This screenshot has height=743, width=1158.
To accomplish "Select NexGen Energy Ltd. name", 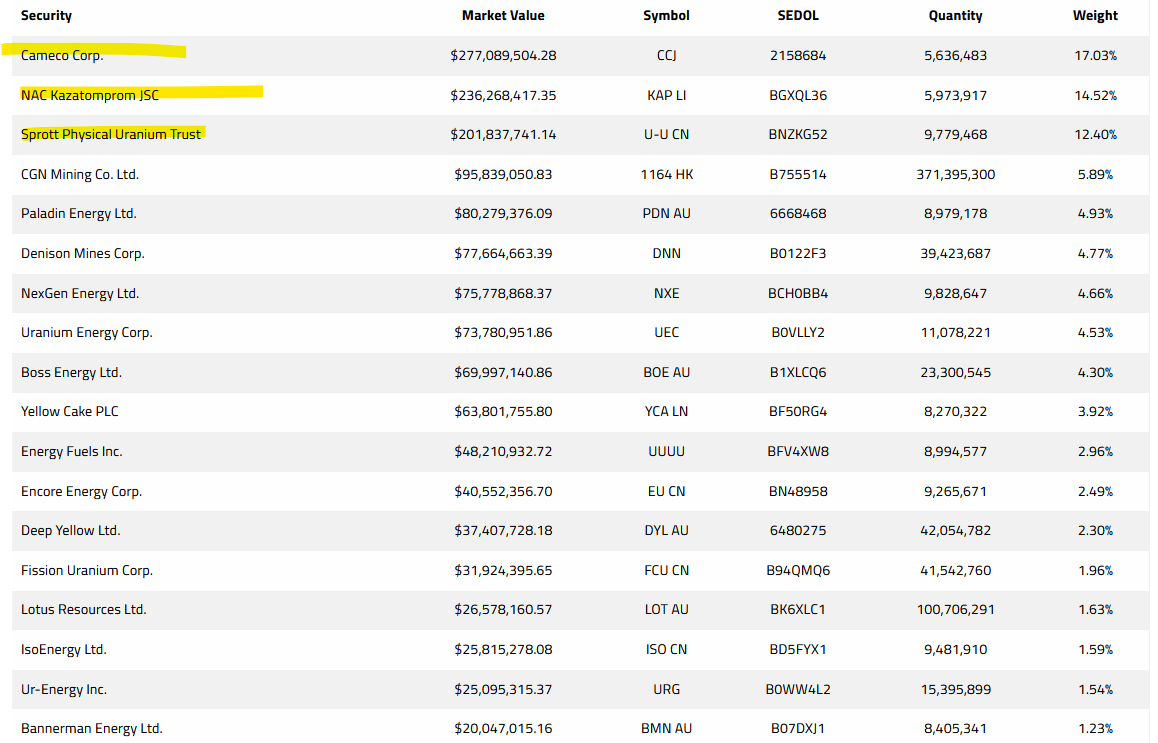I will point(80,293).
